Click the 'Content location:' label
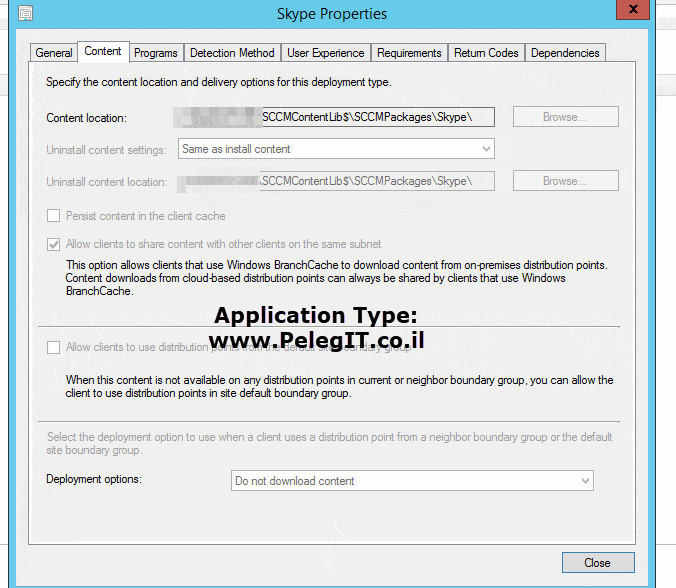The image size is (676, 588). click(x=87, y=118)
